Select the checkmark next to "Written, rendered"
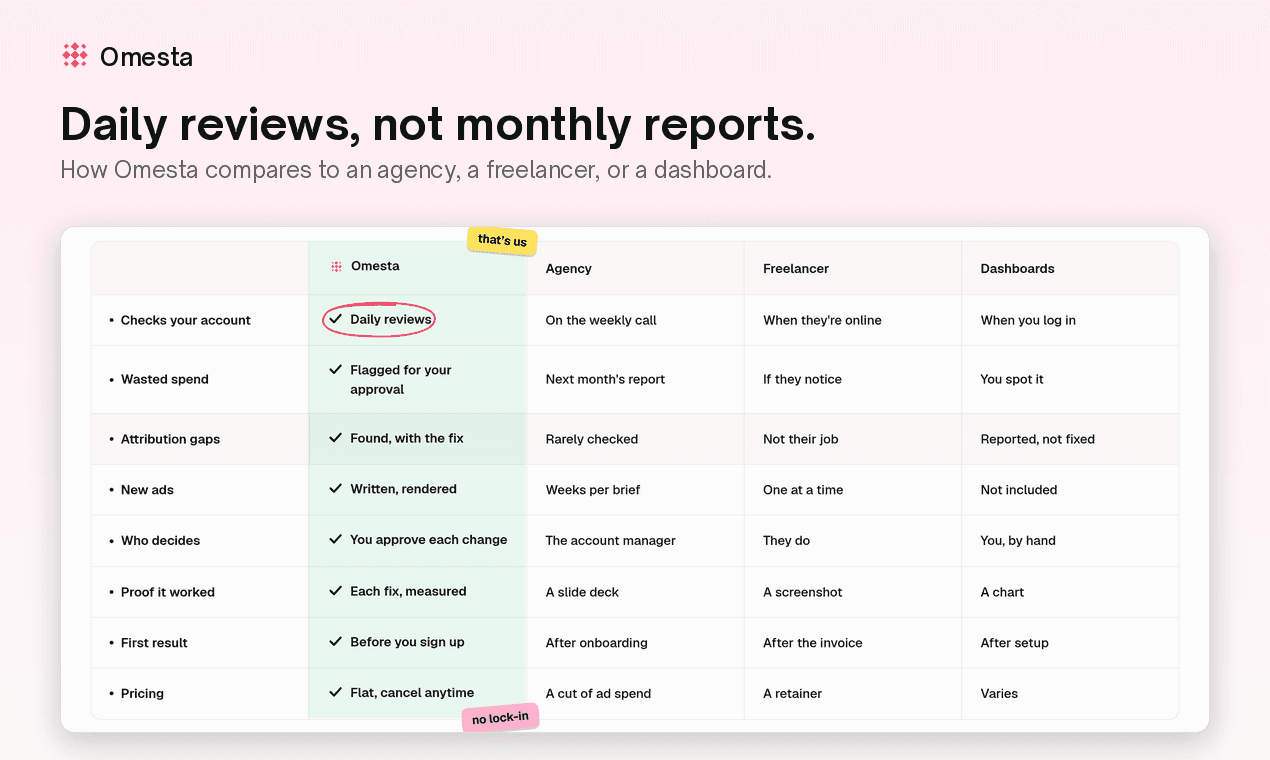The width and height of the screenshot is (1270, 760). coord(336,489)
